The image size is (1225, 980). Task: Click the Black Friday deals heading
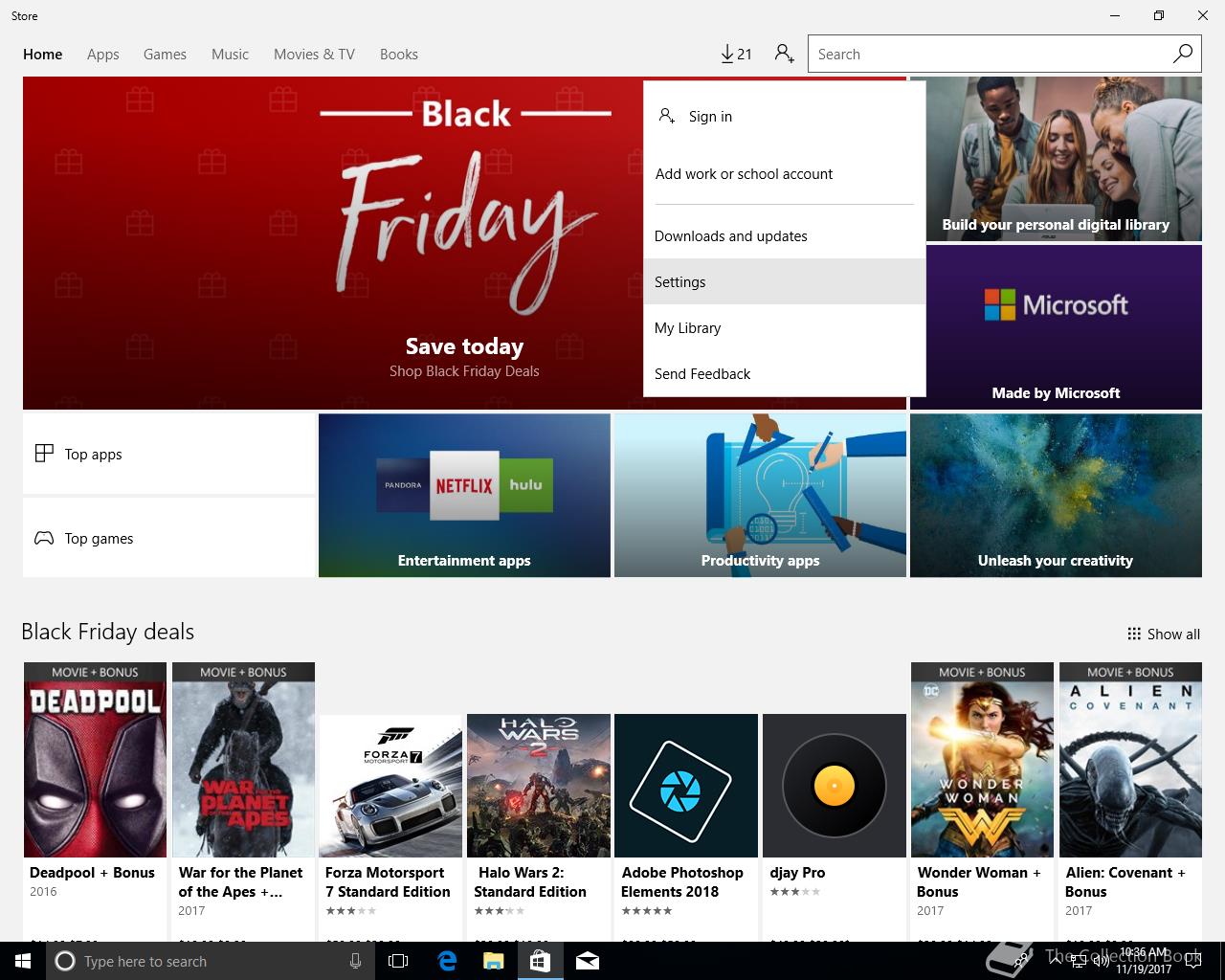click(x=107, y=632)
